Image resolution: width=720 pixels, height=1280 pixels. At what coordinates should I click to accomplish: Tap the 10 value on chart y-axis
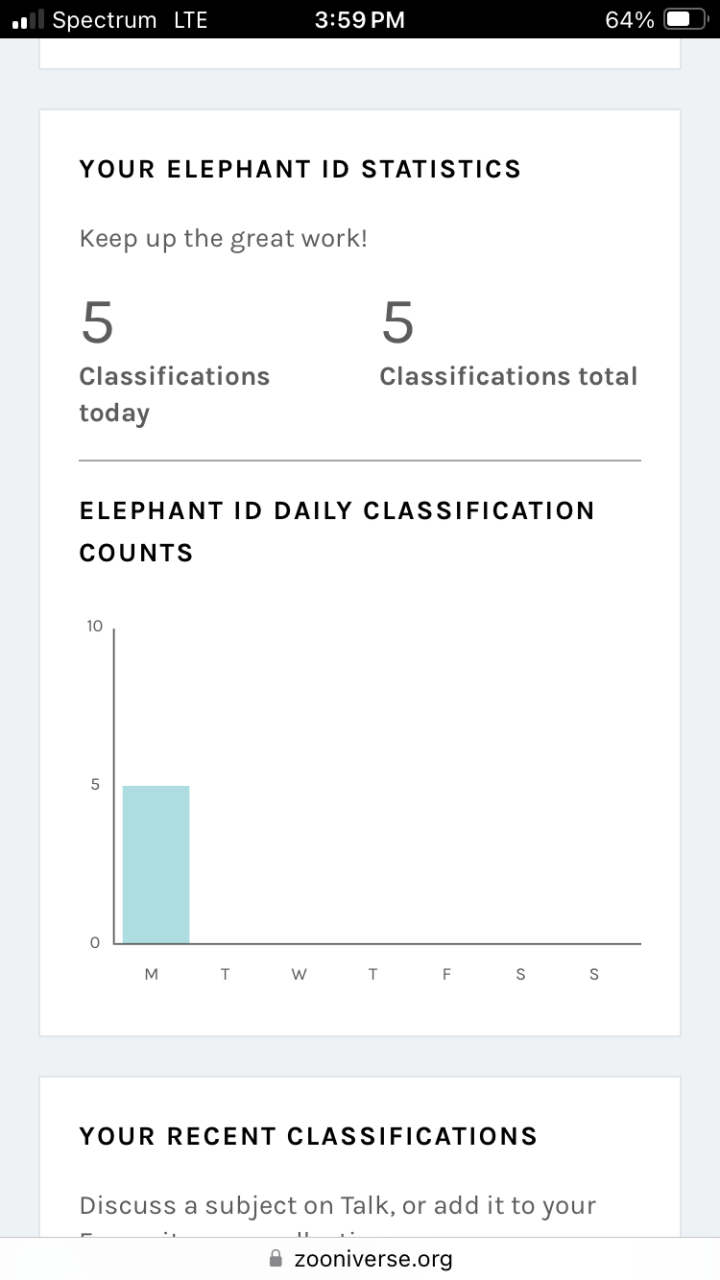point(94,626)
